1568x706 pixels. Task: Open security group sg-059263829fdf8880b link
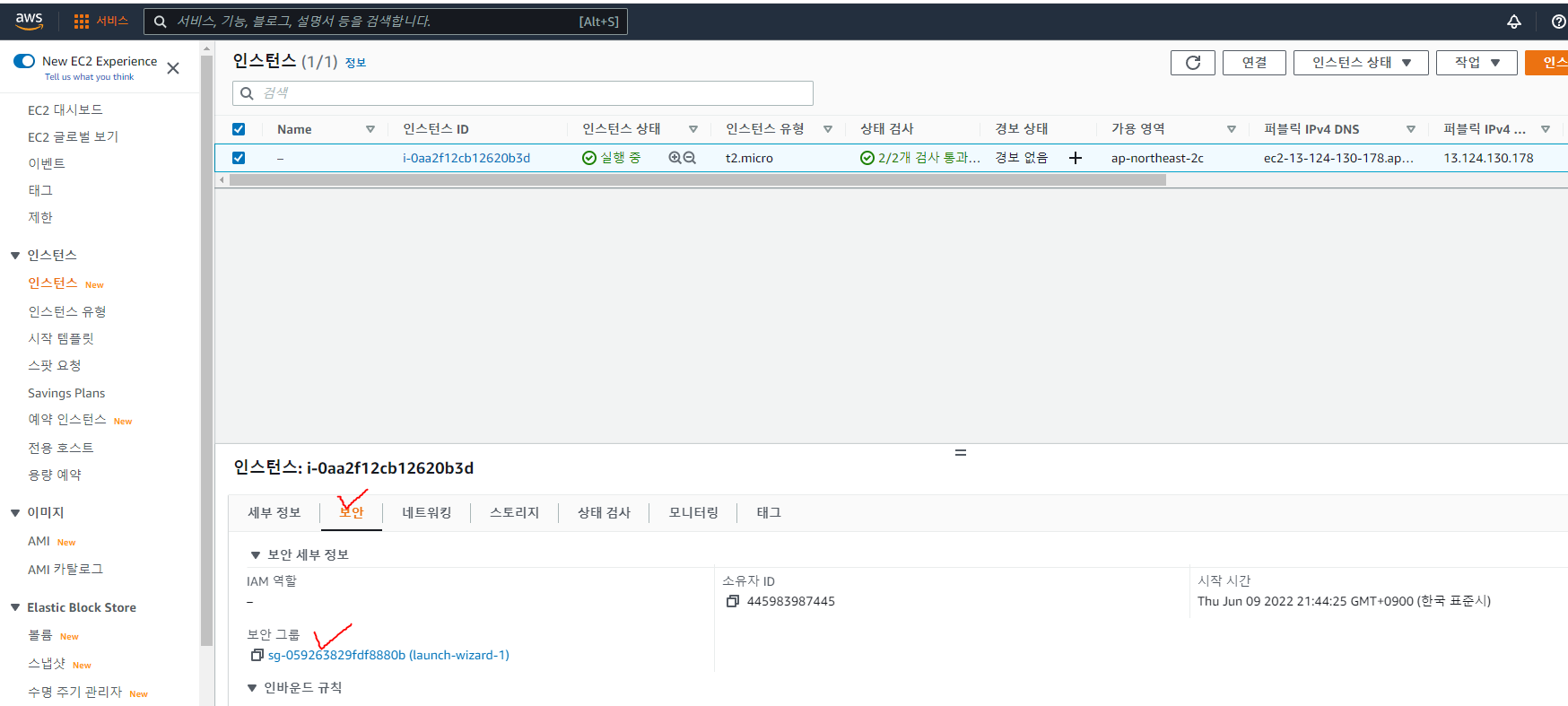point(388,655)
